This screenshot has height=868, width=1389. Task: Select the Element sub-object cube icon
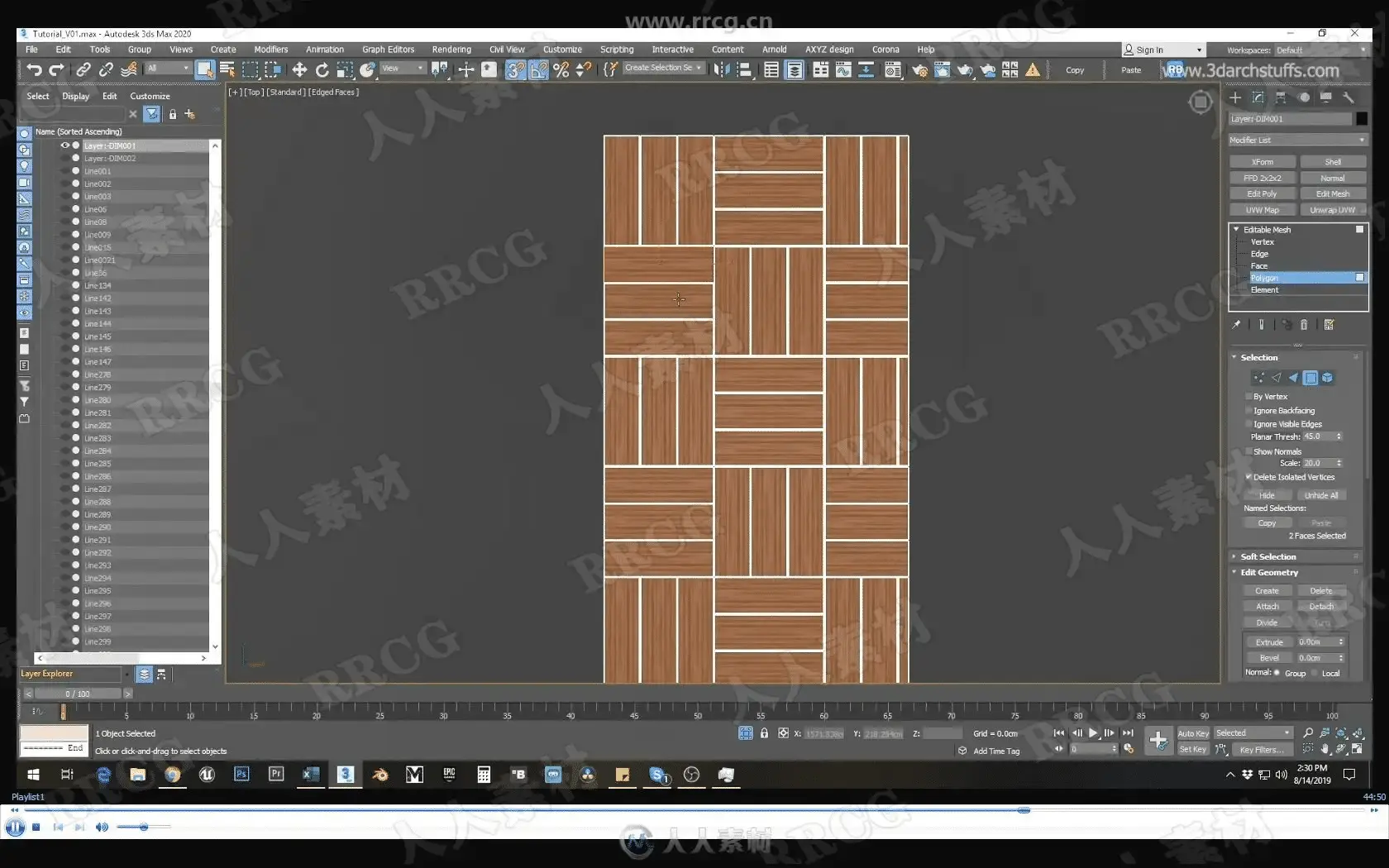coord(1327,378)
